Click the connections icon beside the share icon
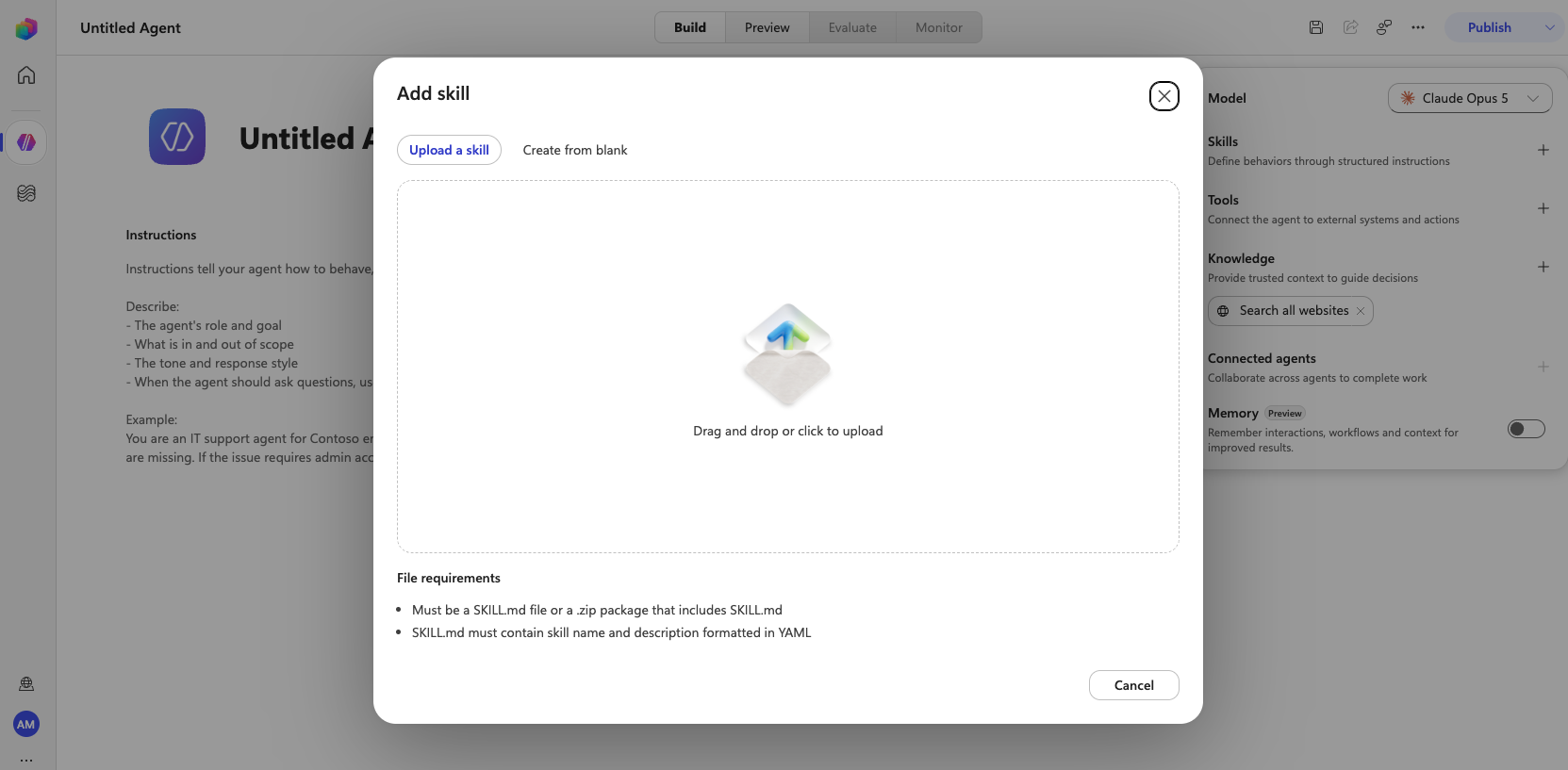This screenshot has width=1568, height=770. 1384,27
